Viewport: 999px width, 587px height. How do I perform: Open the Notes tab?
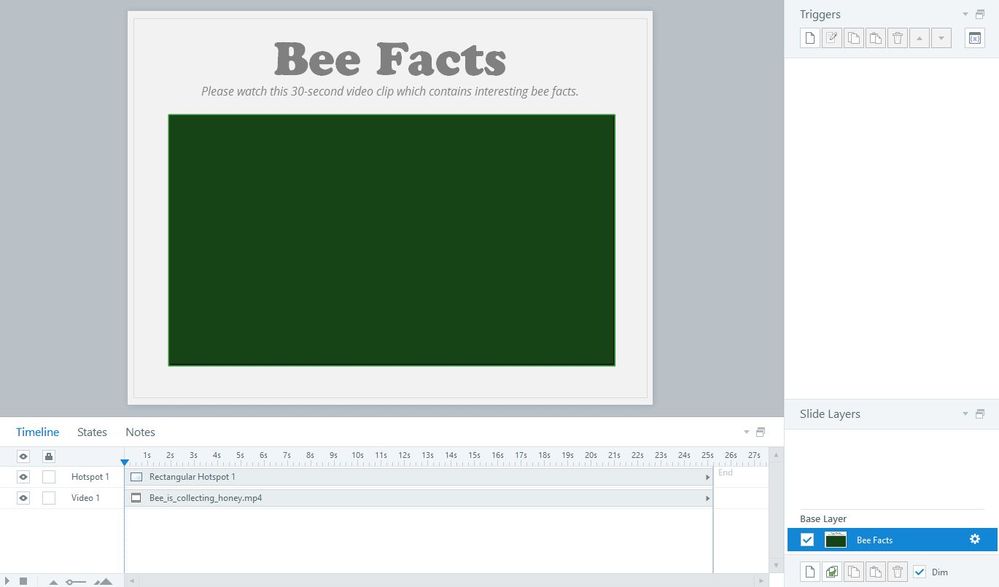tap(140, 432)
